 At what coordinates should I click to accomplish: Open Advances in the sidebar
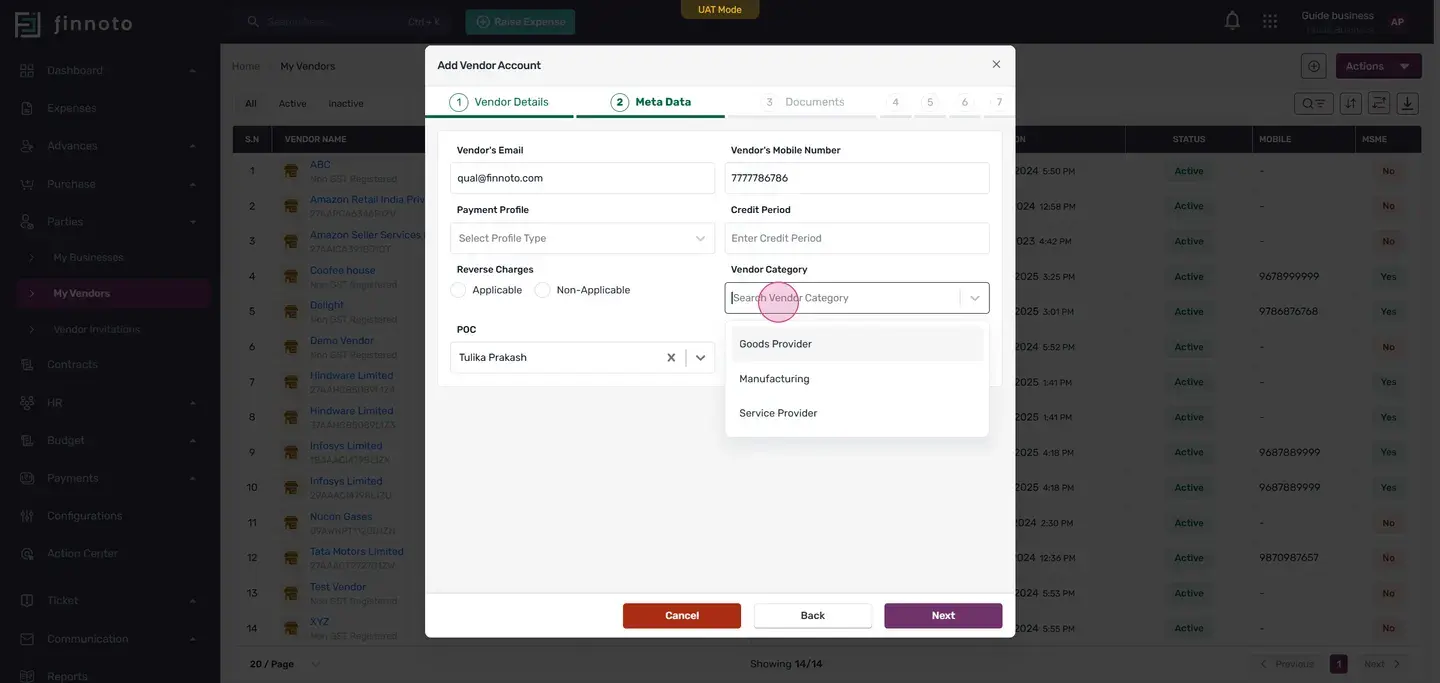tap(72, 146)
